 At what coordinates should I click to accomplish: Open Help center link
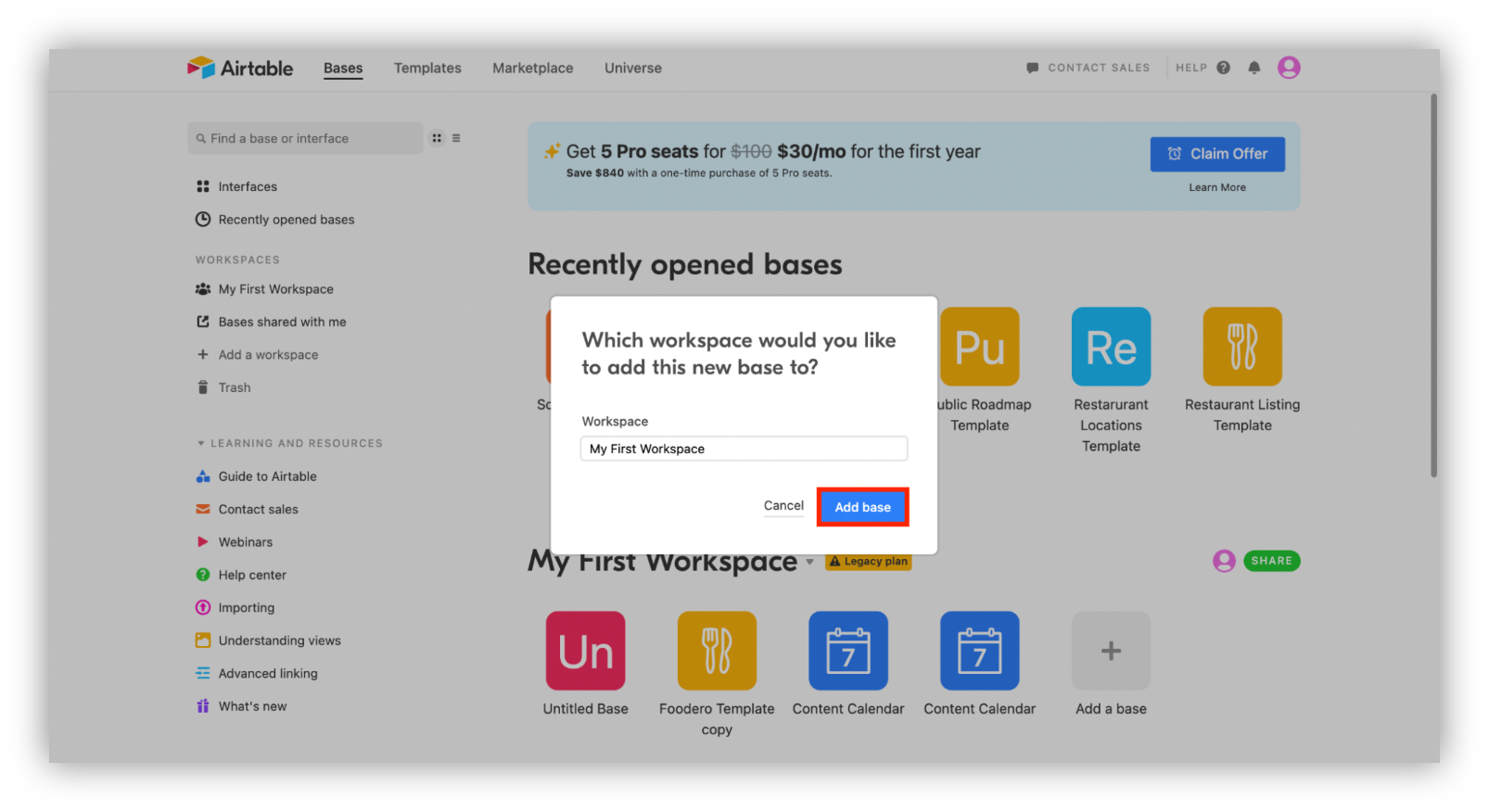coord(241,575)
